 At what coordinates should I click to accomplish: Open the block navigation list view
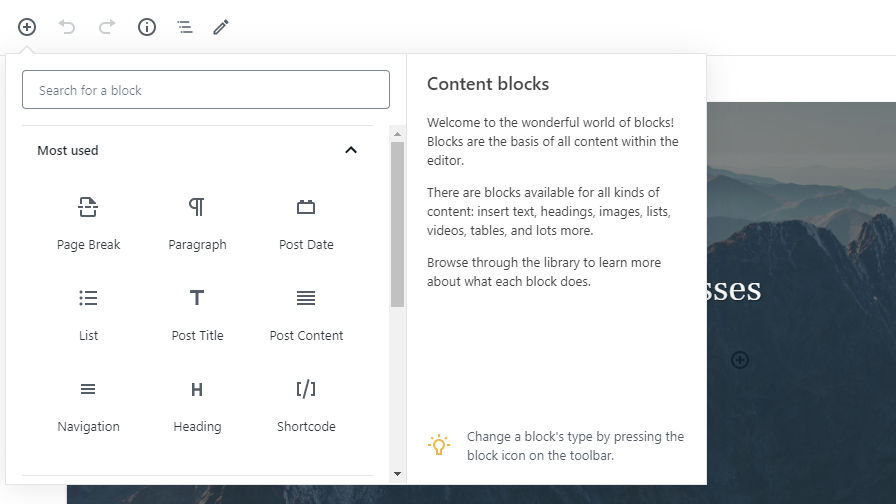click(x=185, y=27)
